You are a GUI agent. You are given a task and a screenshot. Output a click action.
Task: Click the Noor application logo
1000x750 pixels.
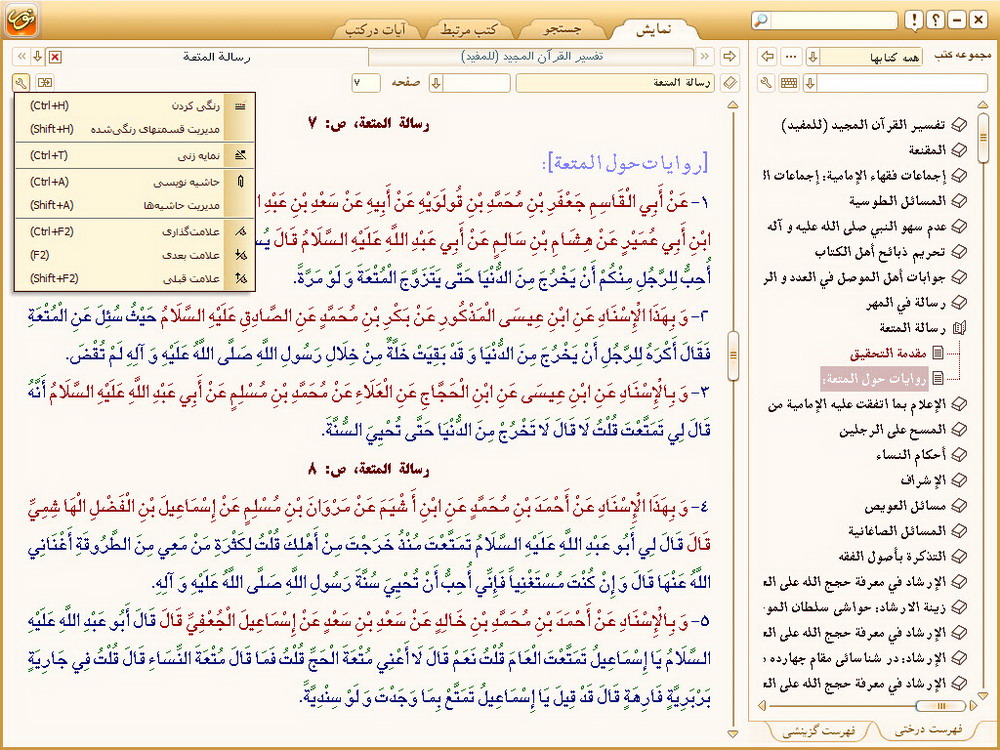[21, 20]
